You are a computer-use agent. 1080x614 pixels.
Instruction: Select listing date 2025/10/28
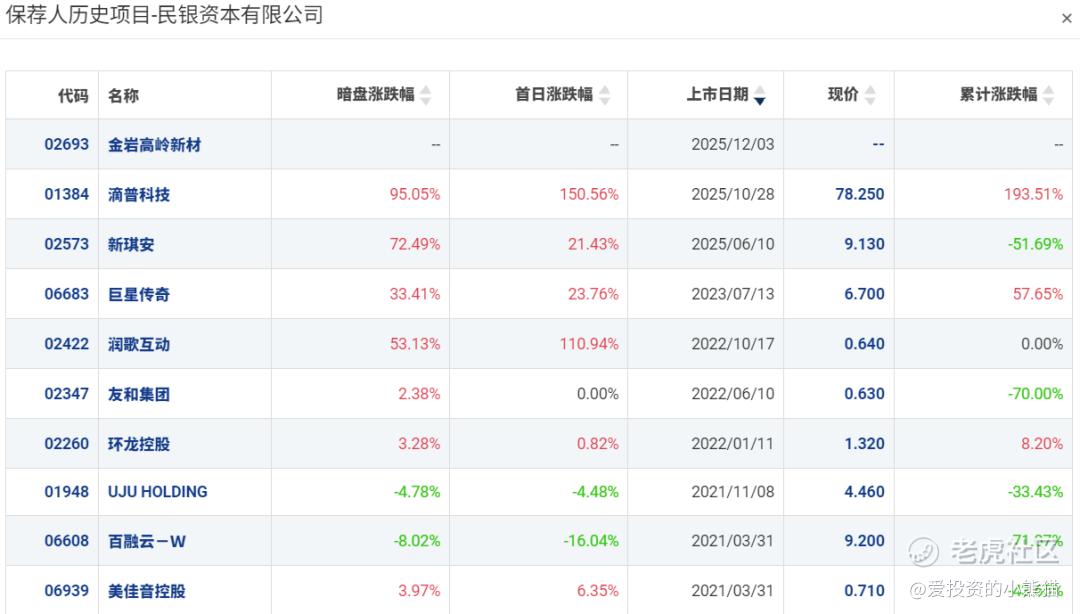coord(733,194)
